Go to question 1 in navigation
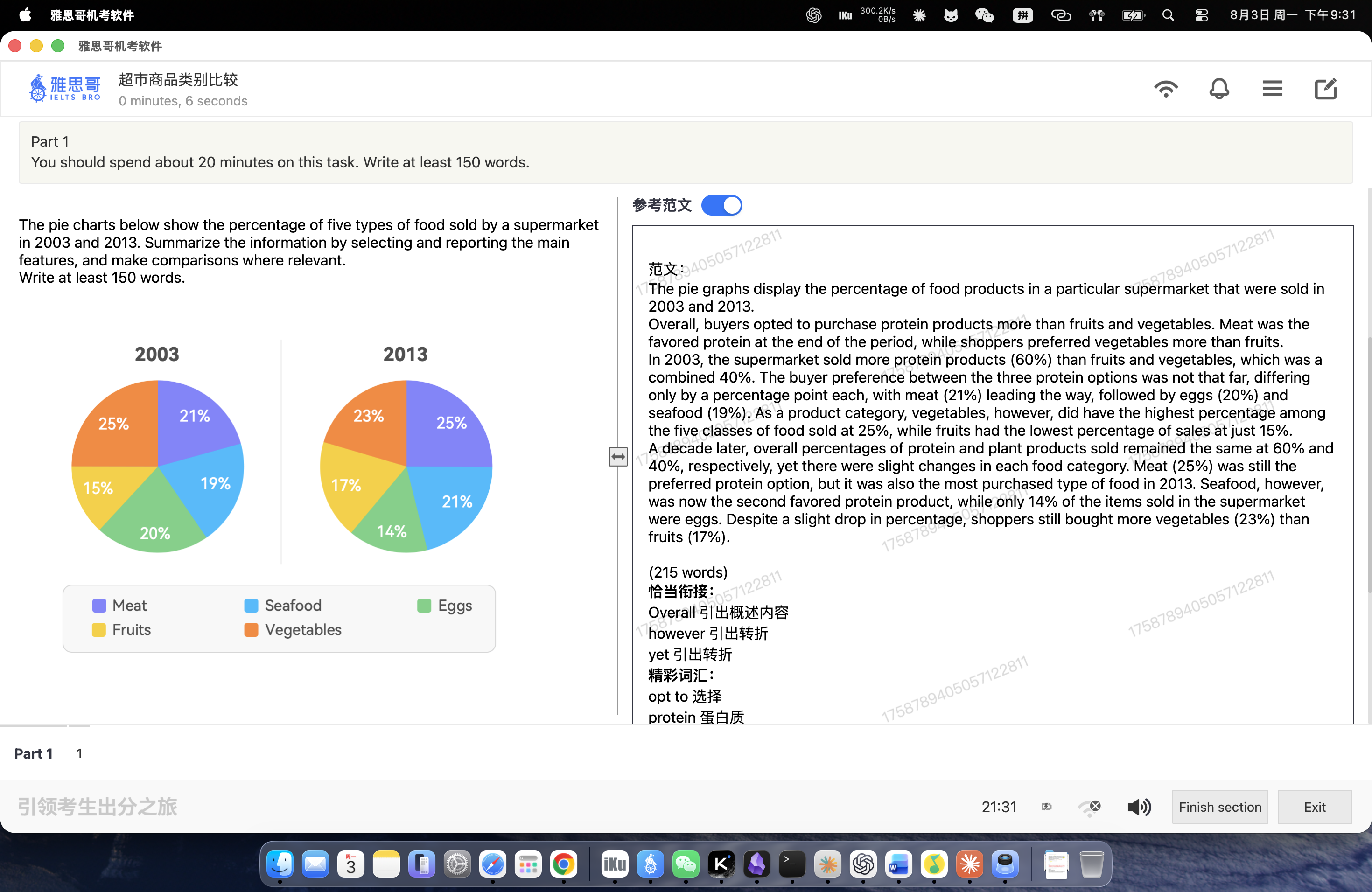This screenshot has width=1372, height=892. click(79, 753)
